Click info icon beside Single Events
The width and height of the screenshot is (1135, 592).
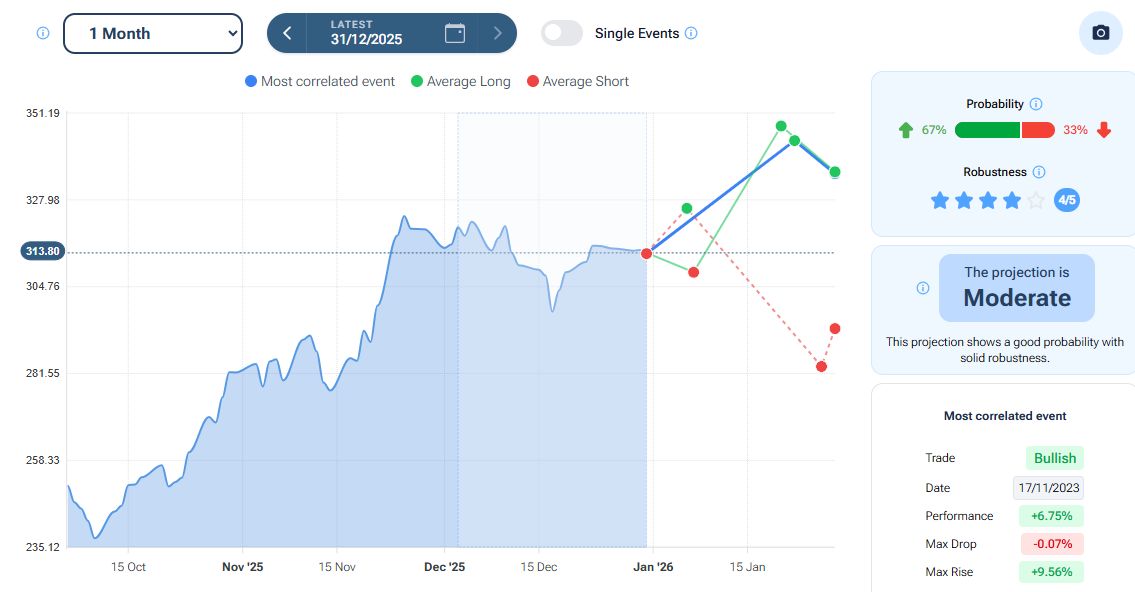point(691,33)
